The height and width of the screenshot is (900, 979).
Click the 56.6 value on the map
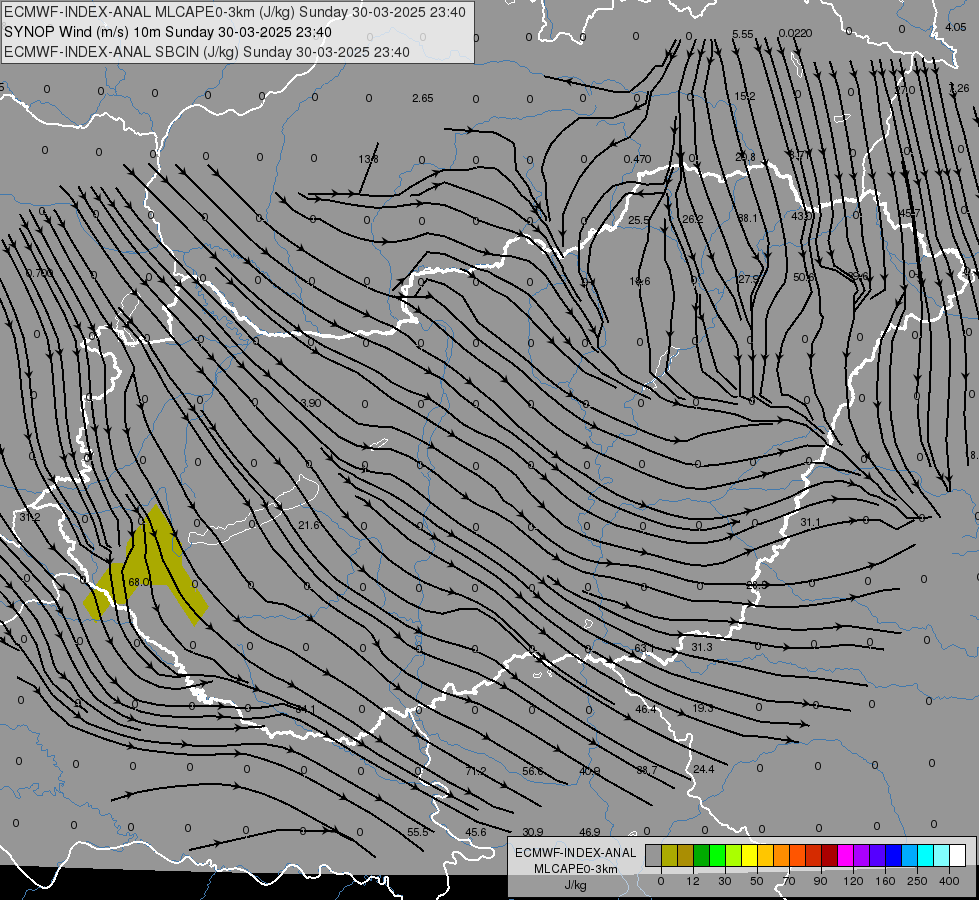(x=533, y=771)
